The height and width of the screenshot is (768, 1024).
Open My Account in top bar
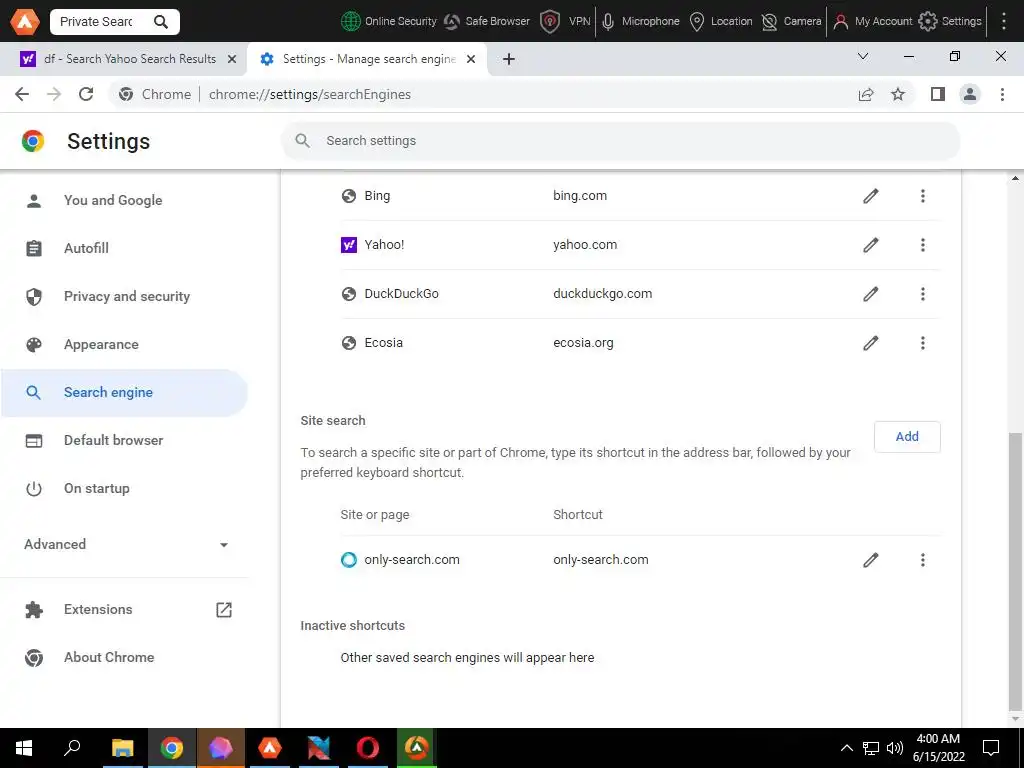(872, 22)
